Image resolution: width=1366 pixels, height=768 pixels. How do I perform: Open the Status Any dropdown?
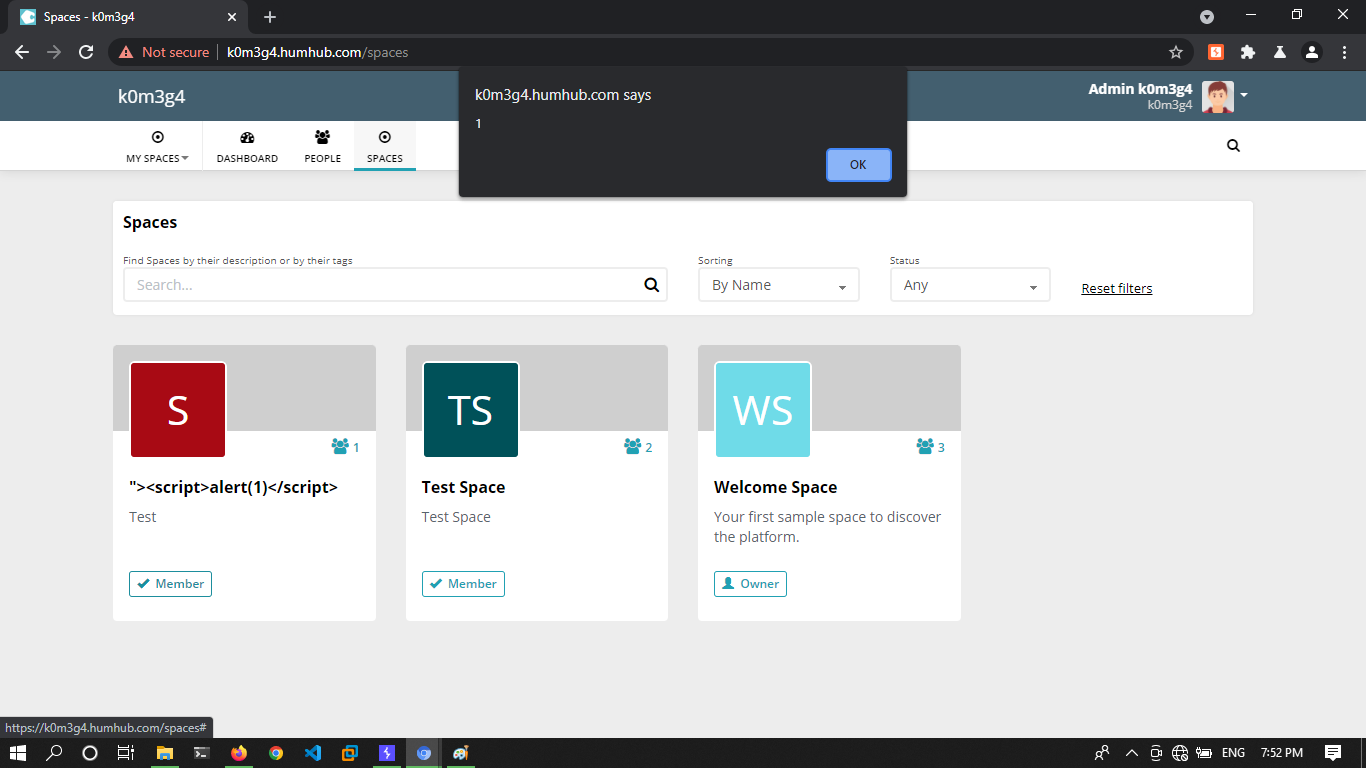(x=970, y=285)
